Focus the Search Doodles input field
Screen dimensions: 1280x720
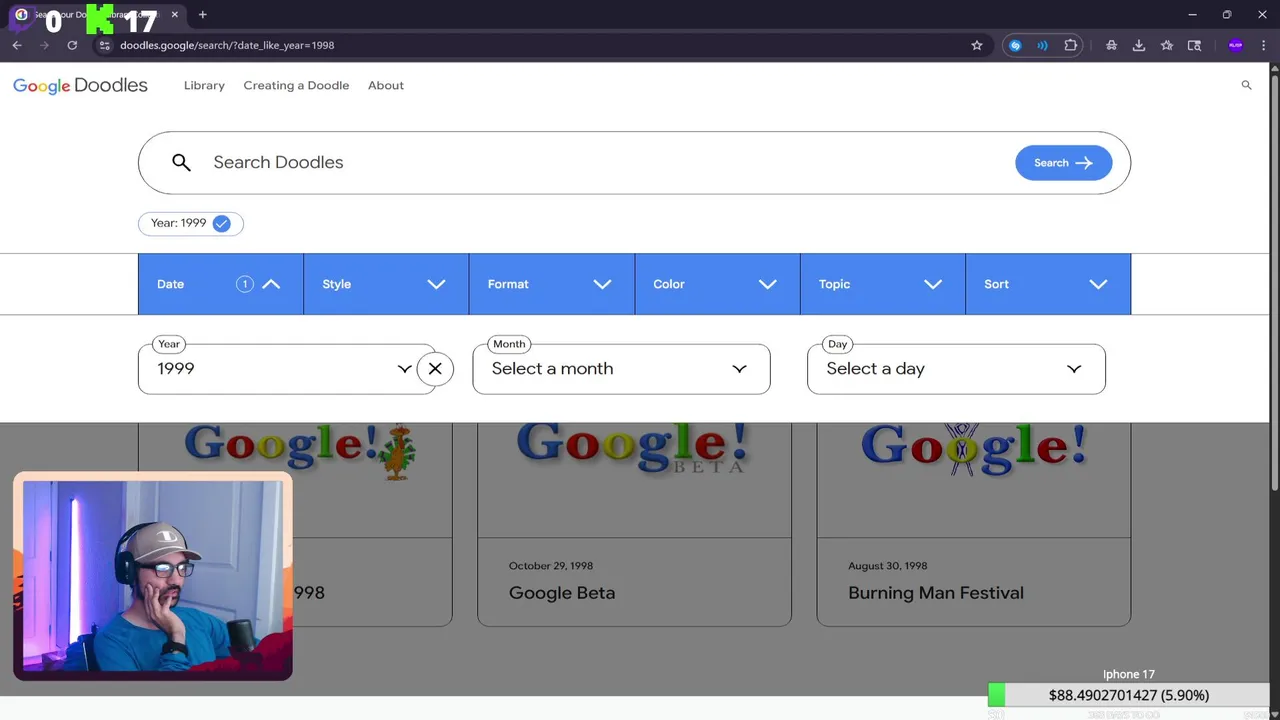pyautogui.click(x=600, y=162)
